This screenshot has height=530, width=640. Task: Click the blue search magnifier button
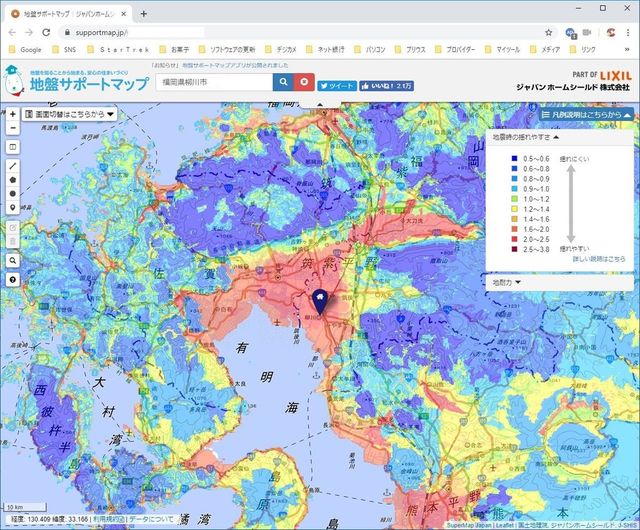click(284, 82)
